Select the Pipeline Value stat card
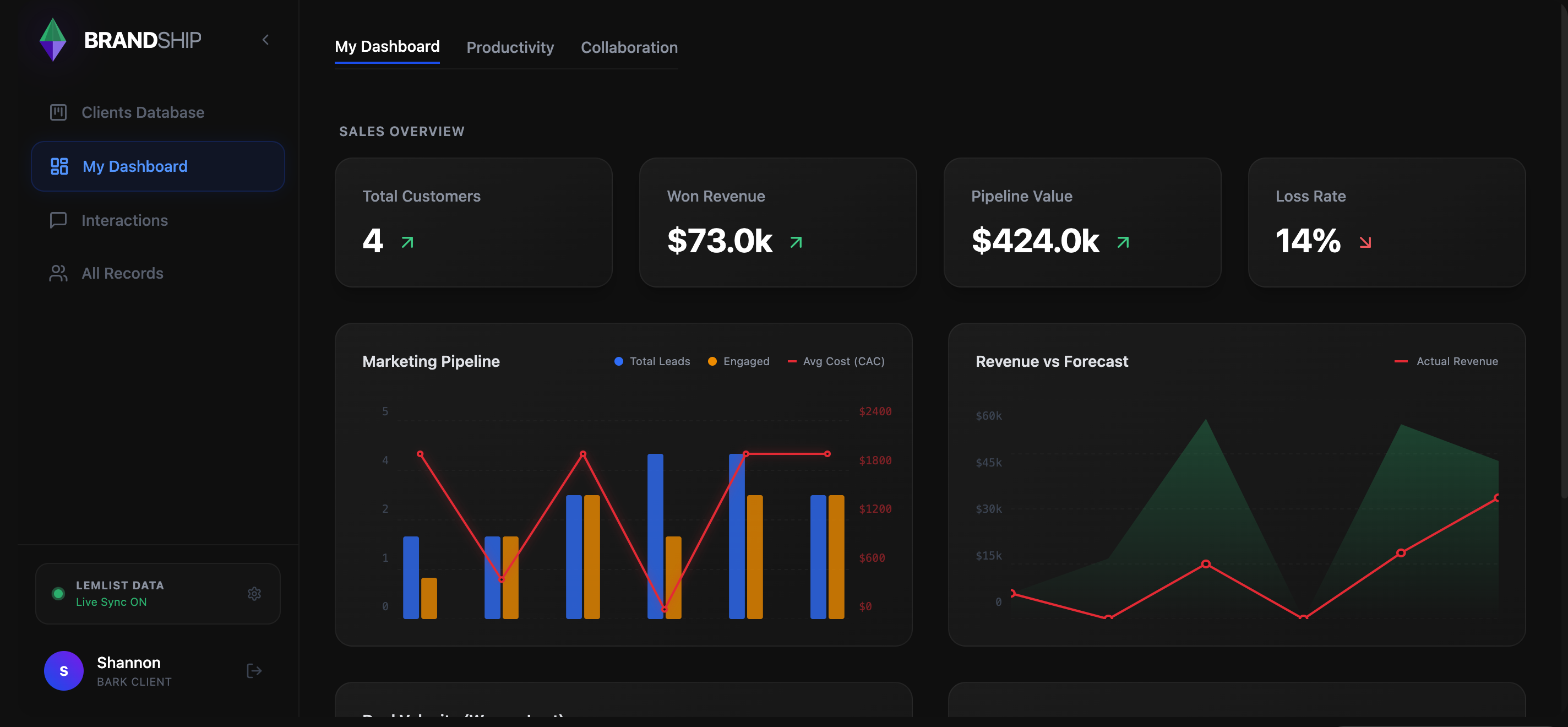The height and width of the screenshot is (727, 1568). 1082,224
